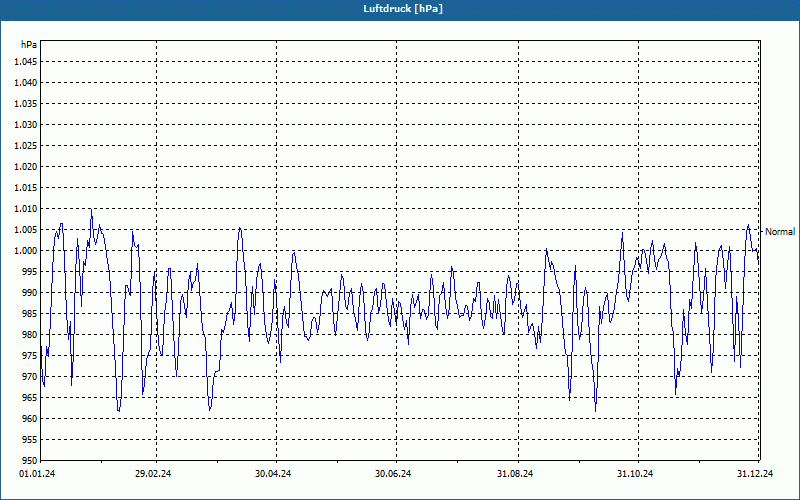Screen dimensions: 800x500
Task: Select the 975 y-axis label
Action: (30, 356)
